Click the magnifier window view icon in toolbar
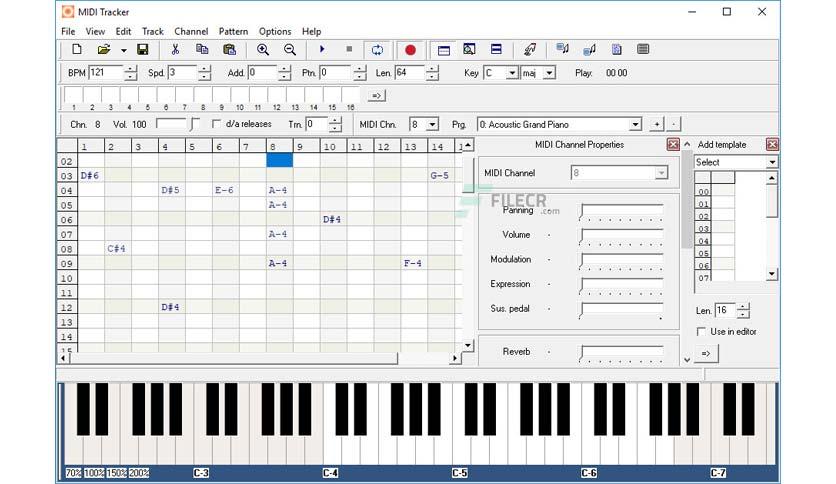This screenshot has width=836, height=484. tap(469, 50)
